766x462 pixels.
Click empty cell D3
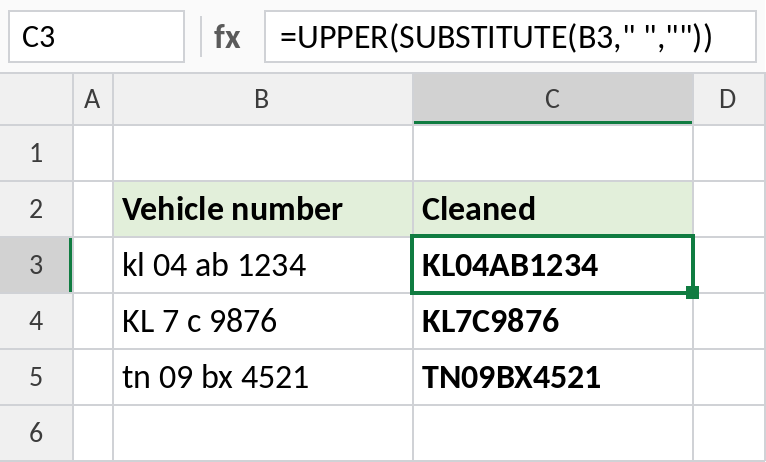pos(729,265)
